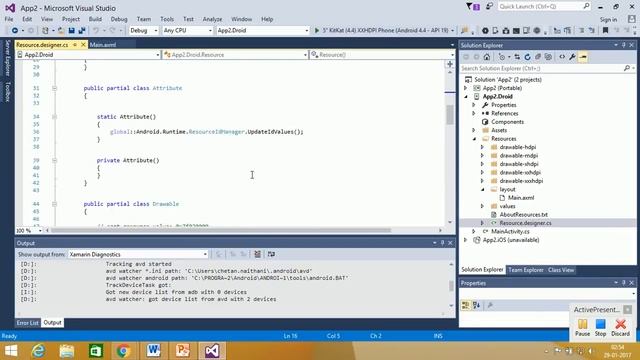Viewport: 640px width, 360px height.
Task: Collapse the Attribute class code region
Action: click(x=54, y=88)
